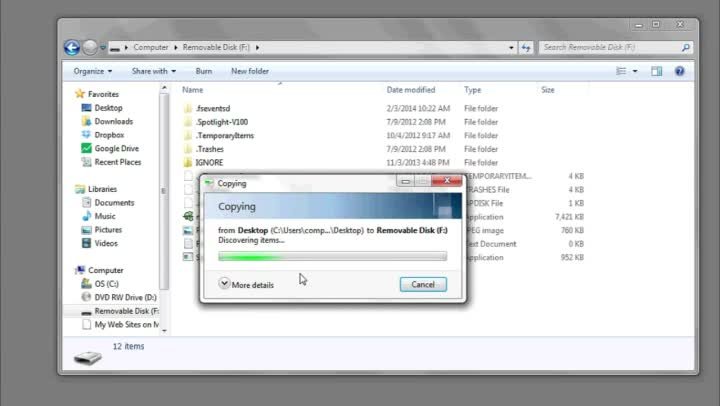The image size is (720, 406).
Task: Click the 760 KB size cell
Action: [572, 230]
